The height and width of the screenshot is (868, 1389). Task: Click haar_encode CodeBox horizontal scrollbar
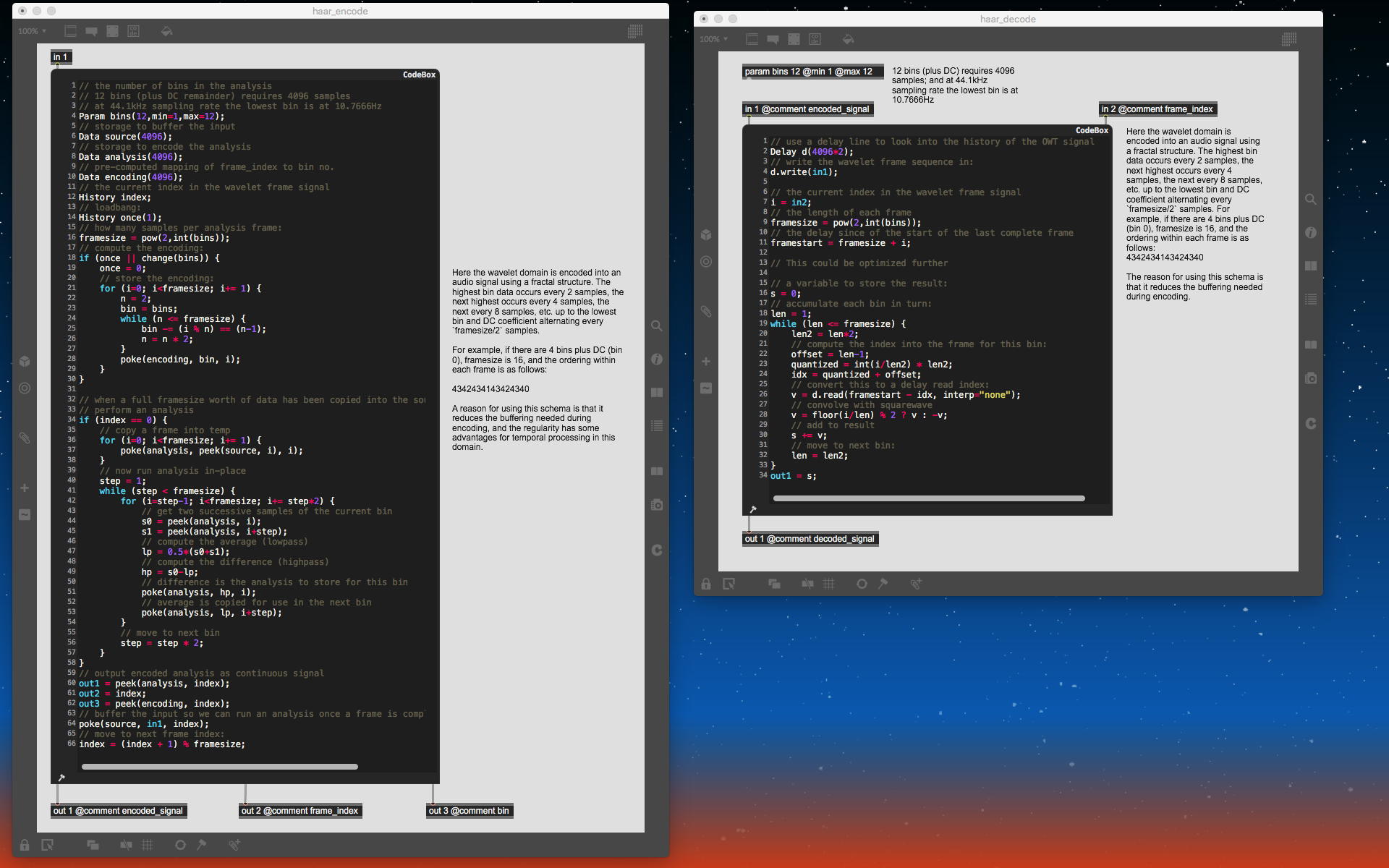pyautogui.click(x=219, y=767)
